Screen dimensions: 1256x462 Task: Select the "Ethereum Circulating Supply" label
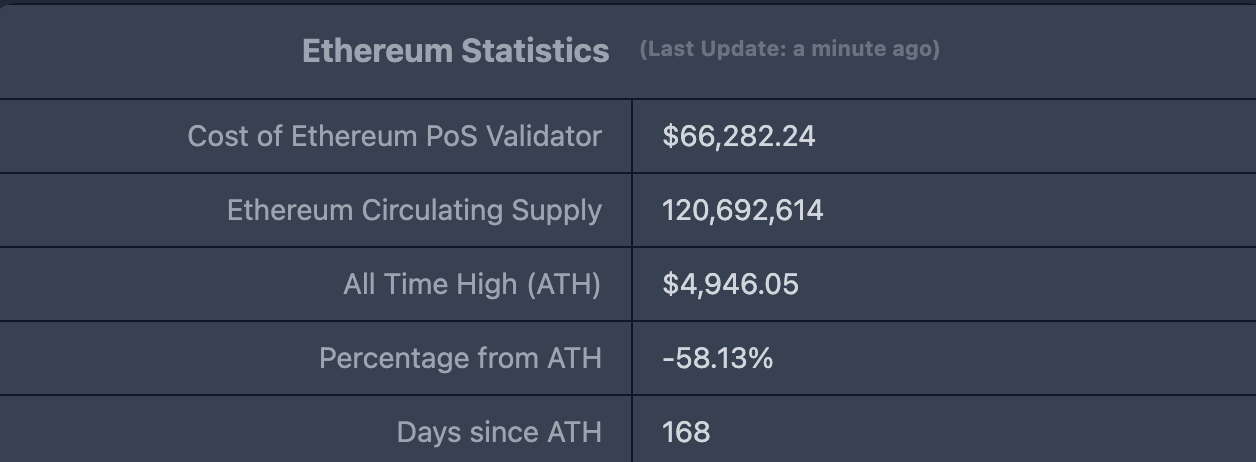(x=414, y=210)
